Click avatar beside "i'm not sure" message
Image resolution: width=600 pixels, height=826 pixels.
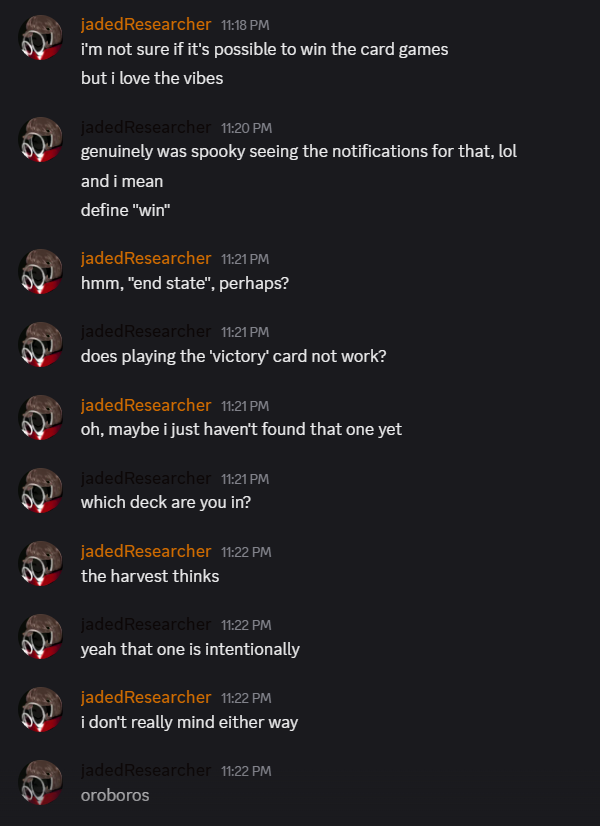41,37
